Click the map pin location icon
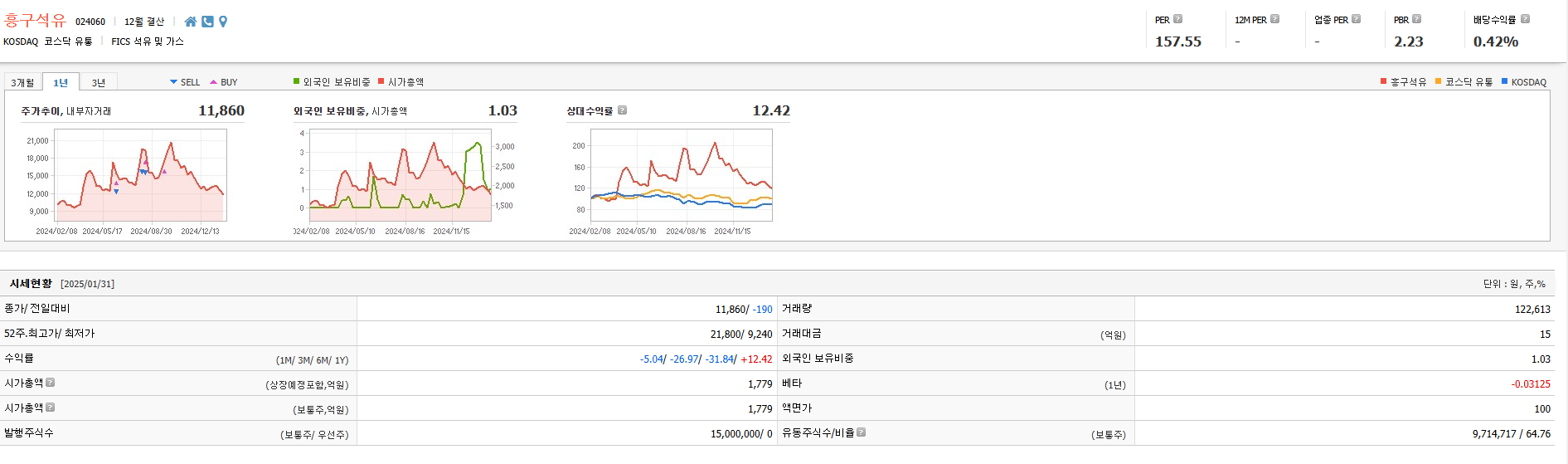Screen dimensions: 1568x464 click(x=223, y=22)
